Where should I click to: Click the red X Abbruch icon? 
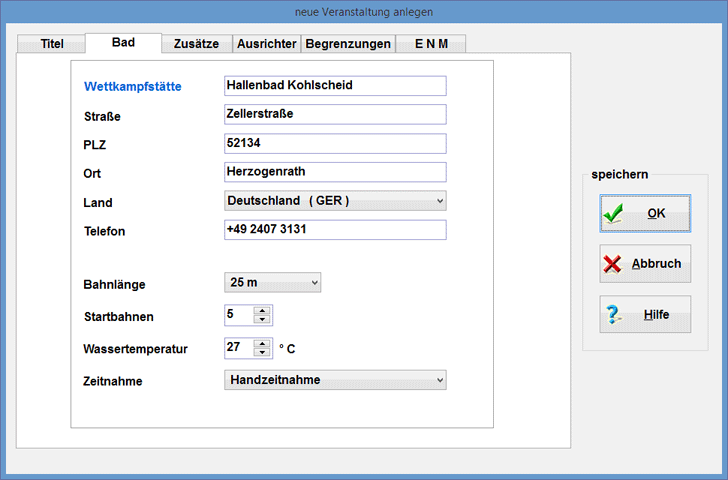coord(614,264)
